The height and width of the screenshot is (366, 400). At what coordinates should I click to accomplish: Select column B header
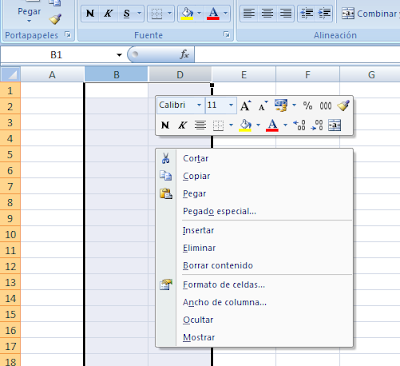pyautogui.click(x=116, y=74)
